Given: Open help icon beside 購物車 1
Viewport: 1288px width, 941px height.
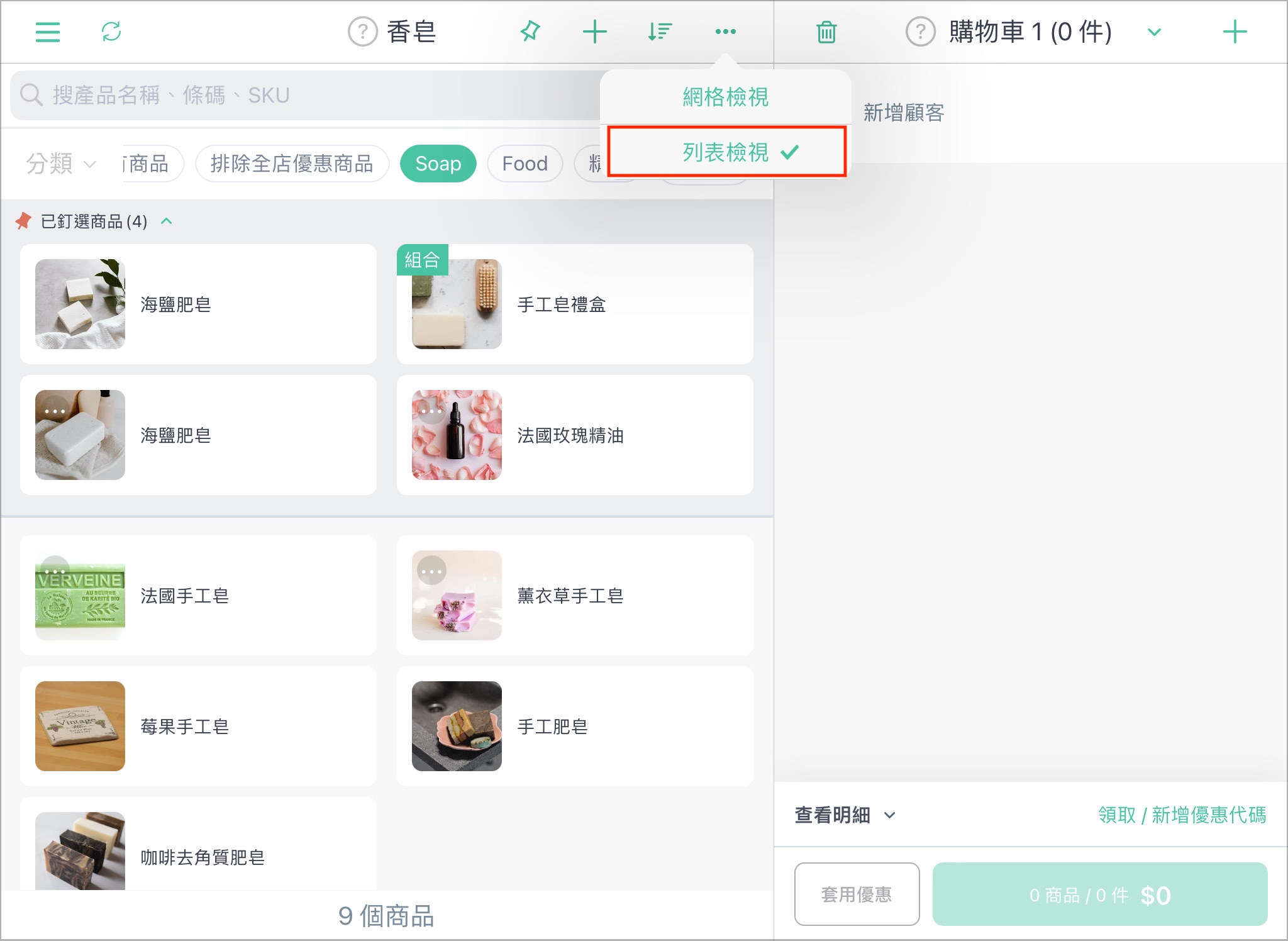Looking at the screenshot, I should (x=921, y=31).
